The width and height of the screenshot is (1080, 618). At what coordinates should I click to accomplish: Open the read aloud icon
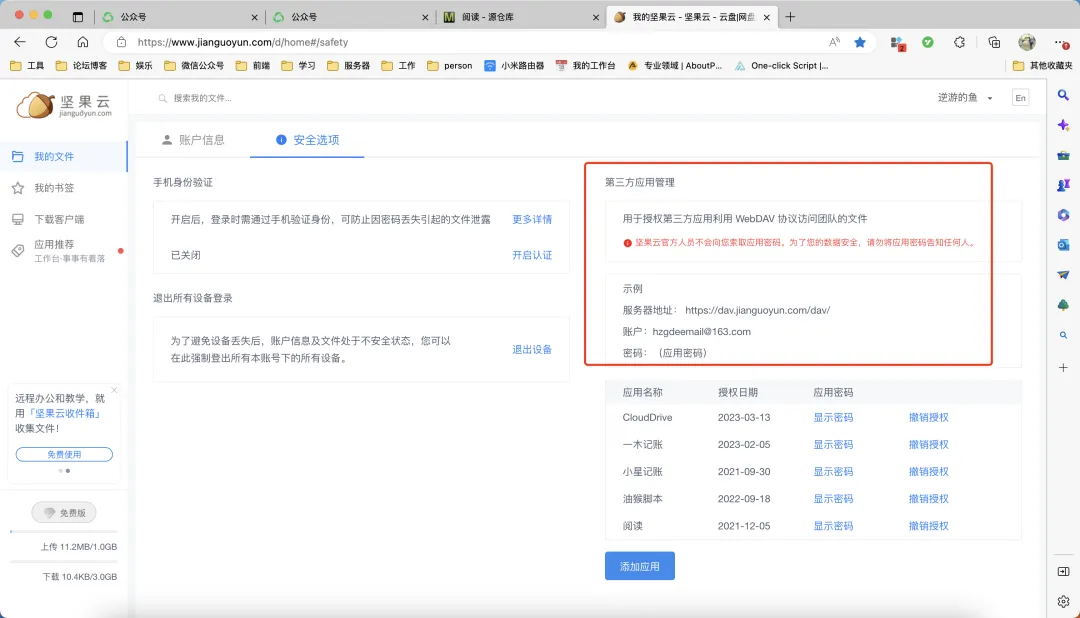834,42
